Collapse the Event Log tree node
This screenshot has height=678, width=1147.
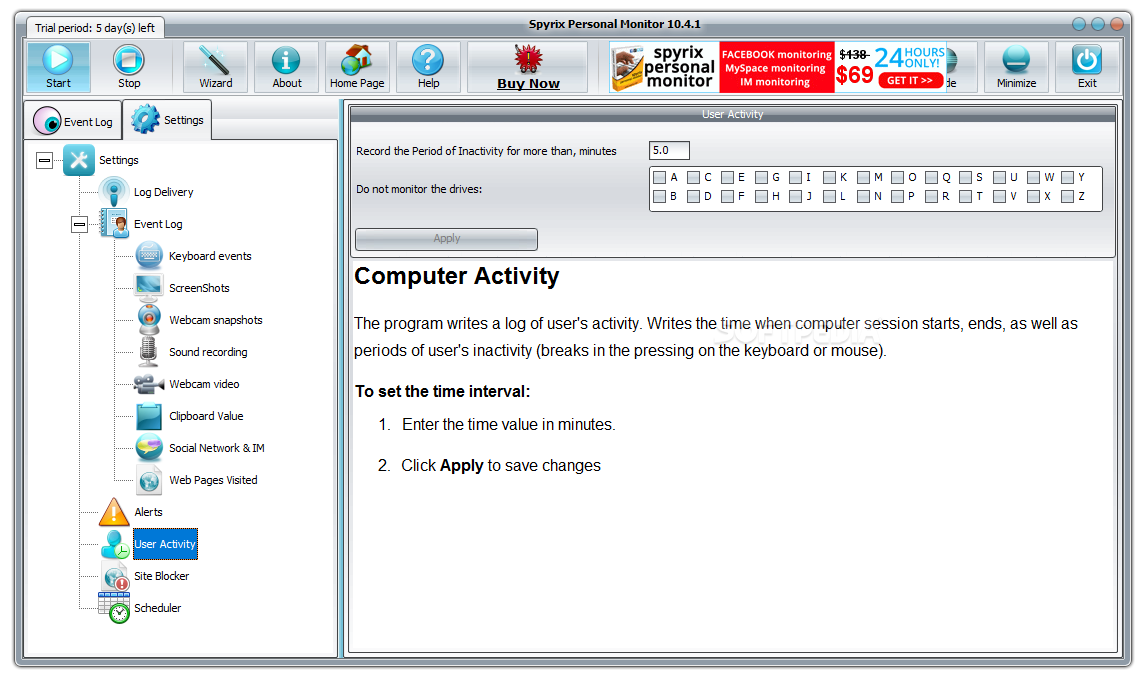pyautogui.click(x=79, y=224)
